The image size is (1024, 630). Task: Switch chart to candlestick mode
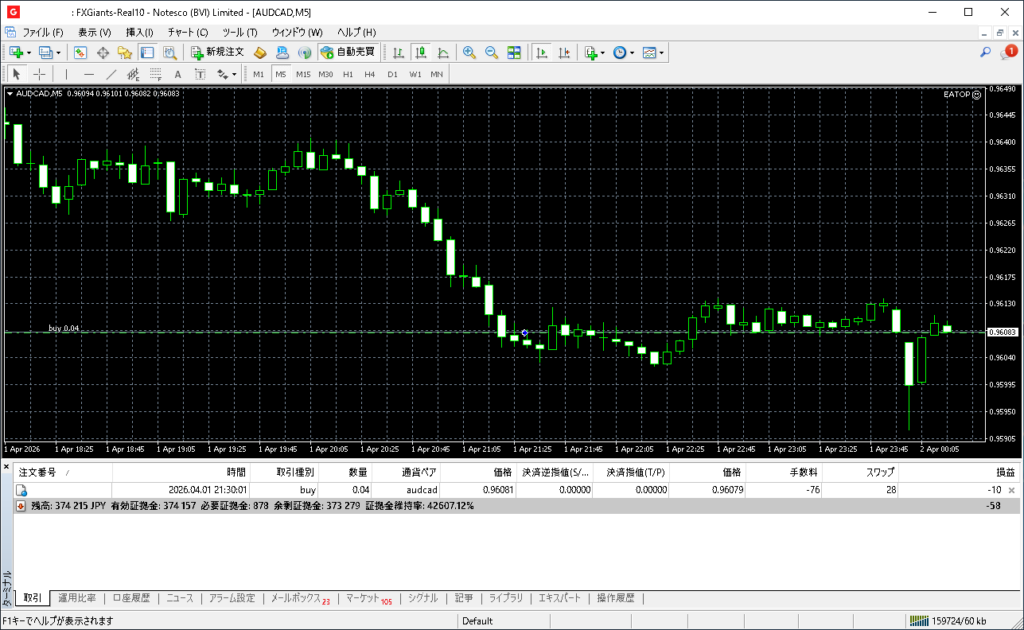(x=421, y=52)
